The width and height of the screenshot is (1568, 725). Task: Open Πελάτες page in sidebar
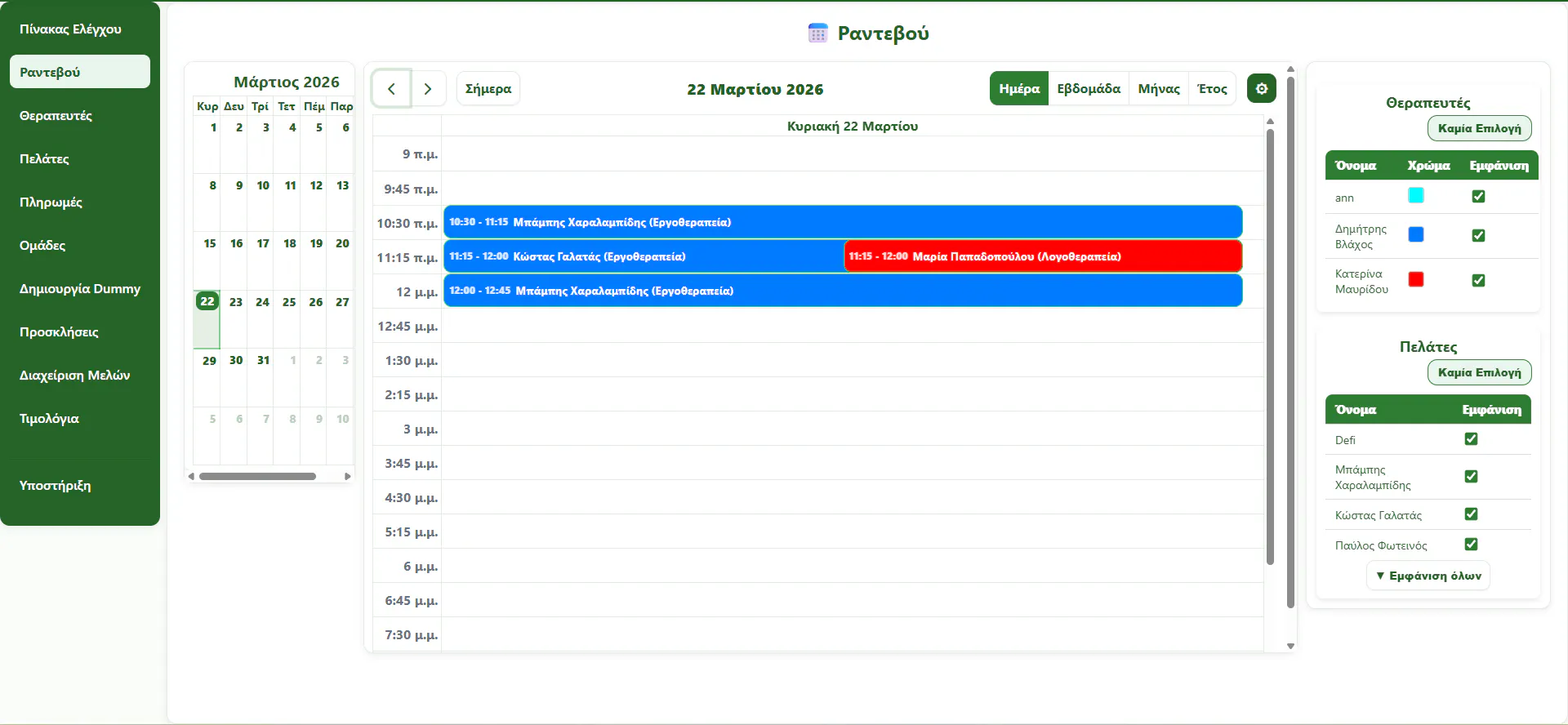[x=80, y=158]
